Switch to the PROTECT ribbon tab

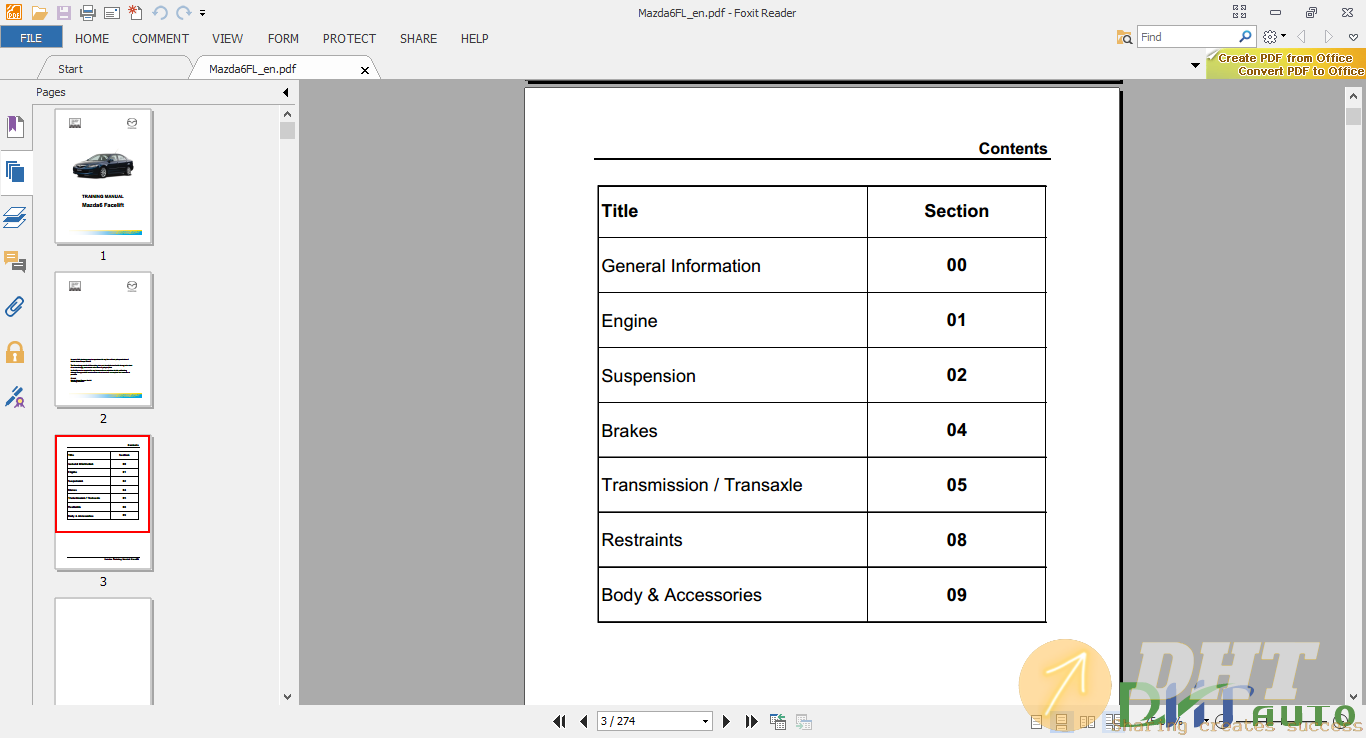tap(349, 38)
